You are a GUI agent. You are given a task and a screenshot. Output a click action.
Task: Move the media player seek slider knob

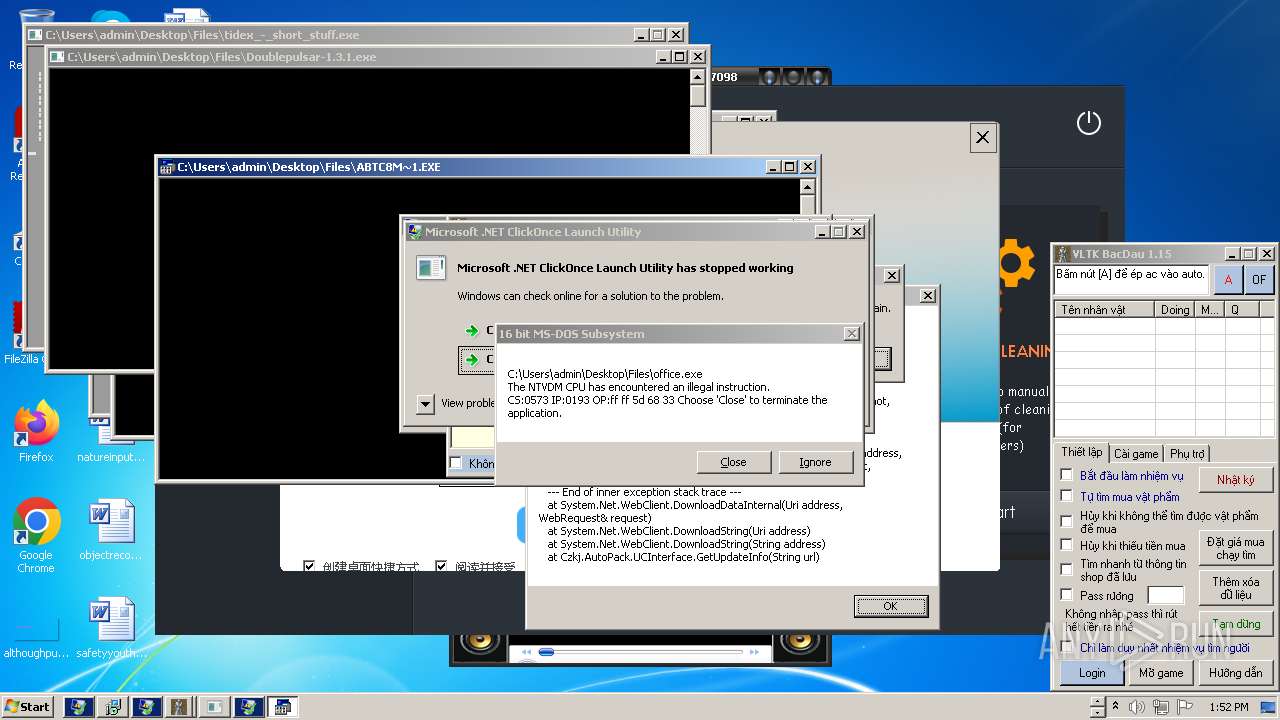coord(546,652)
